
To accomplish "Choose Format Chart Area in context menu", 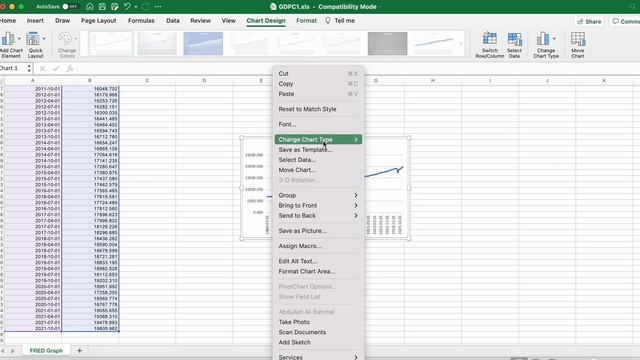I will pyautogui.click(x=318, y=271).
